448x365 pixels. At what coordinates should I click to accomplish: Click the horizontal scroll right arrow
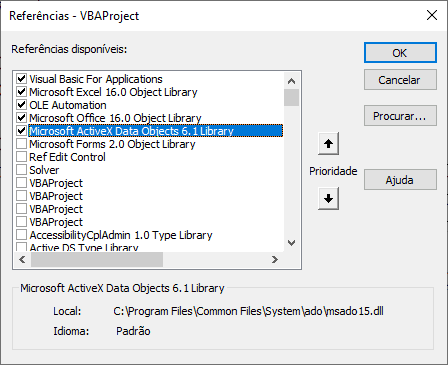pyautogui.click(x=275, y=259)
